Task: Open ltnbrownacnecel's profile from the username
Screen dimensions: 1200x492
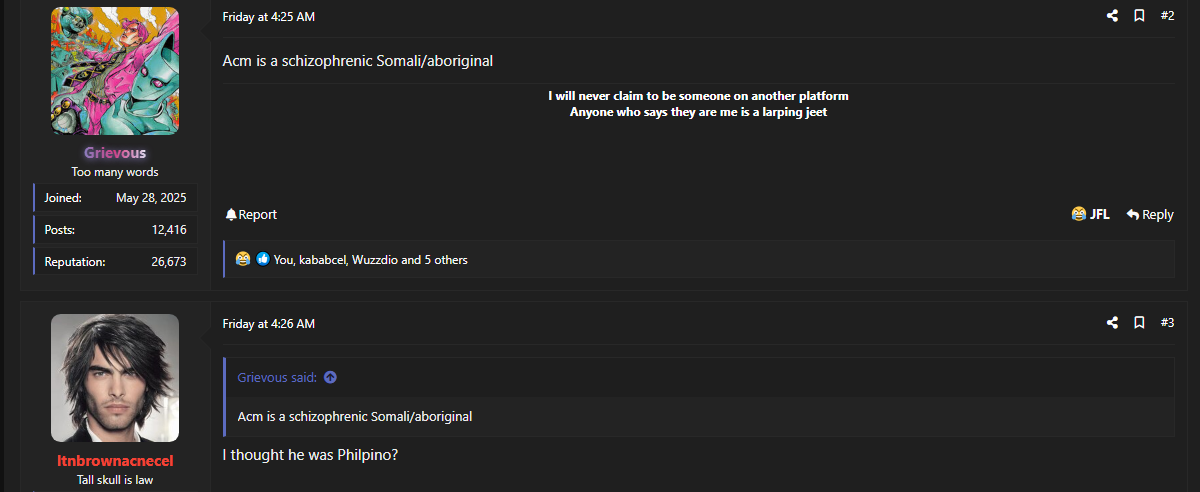Action: coord(115,461)
